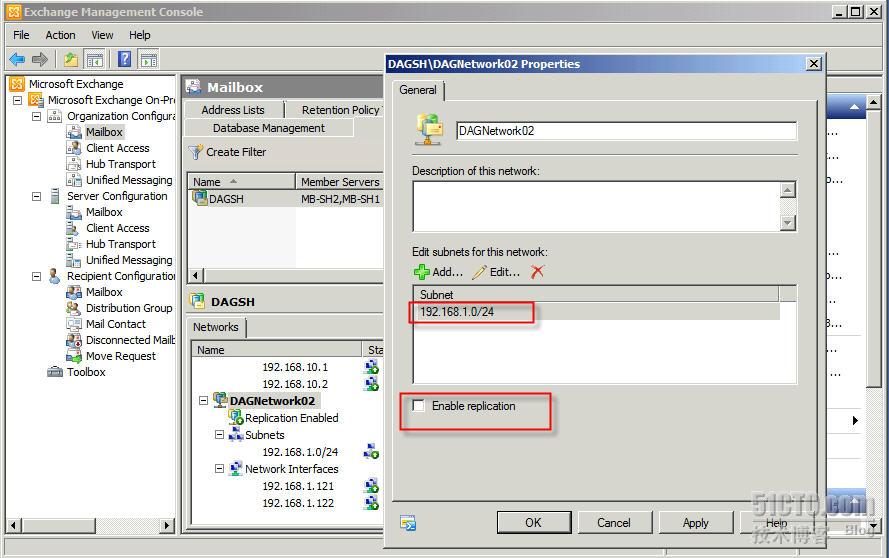This screenshot has height=558, width=889.
Task: Click the Back arrow toolbar icon
Action: 18,59
